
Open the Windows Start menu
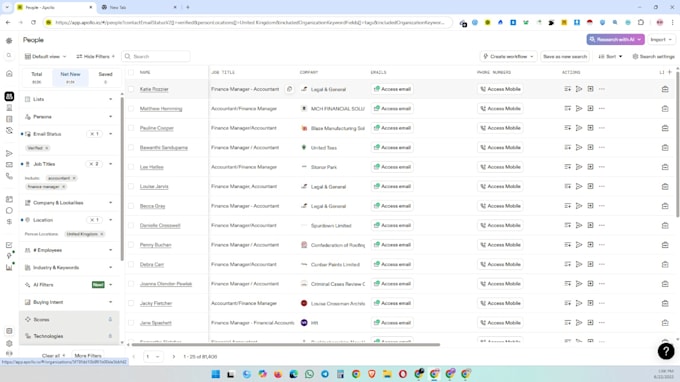click(216, 374)
